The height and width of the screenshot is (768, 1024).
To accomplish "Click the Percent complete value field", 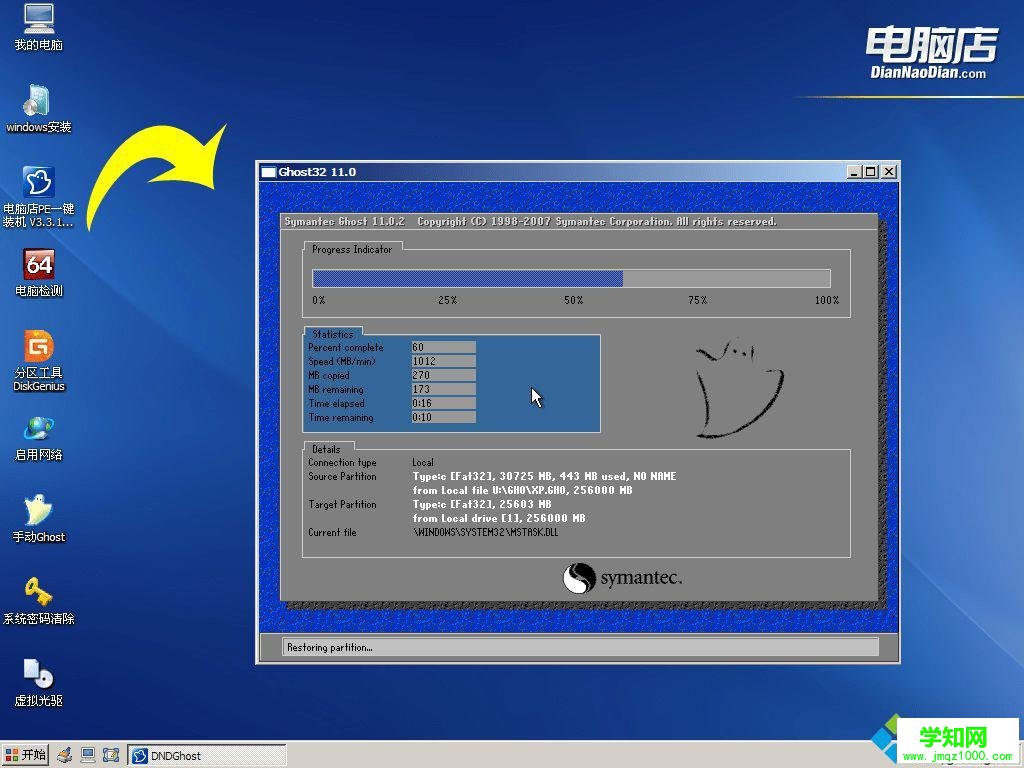I will [x=443, y=347].
